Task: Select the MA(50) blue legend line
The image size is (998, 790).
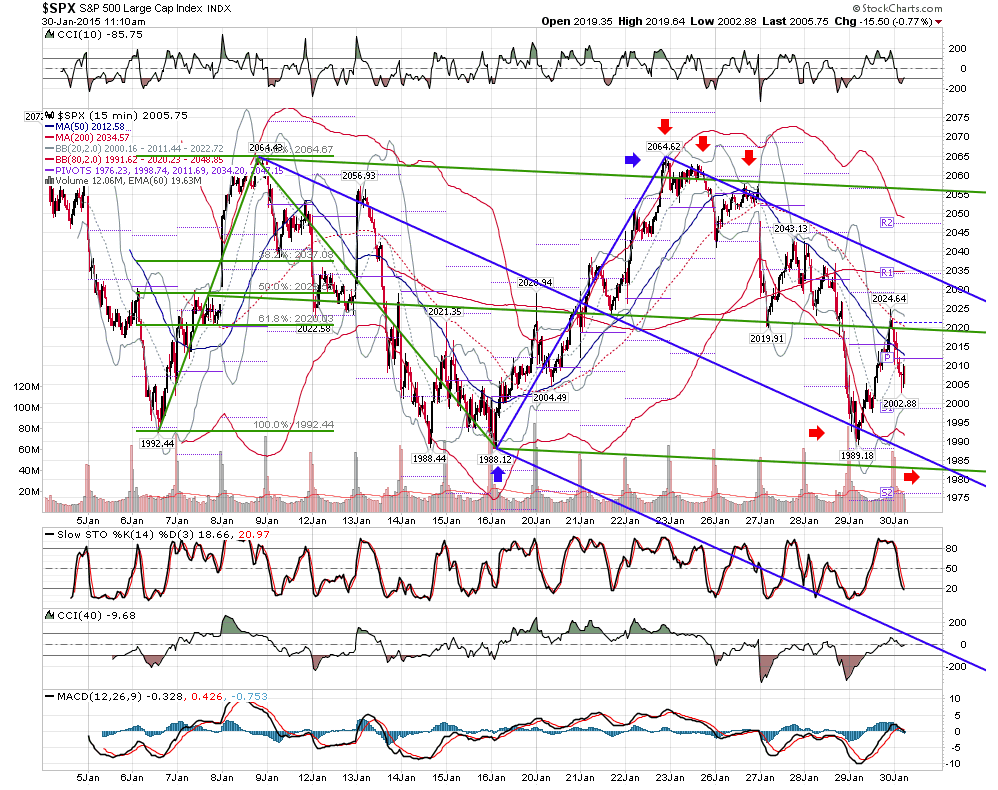Action: pyautogui.click(x=50, y=127)
